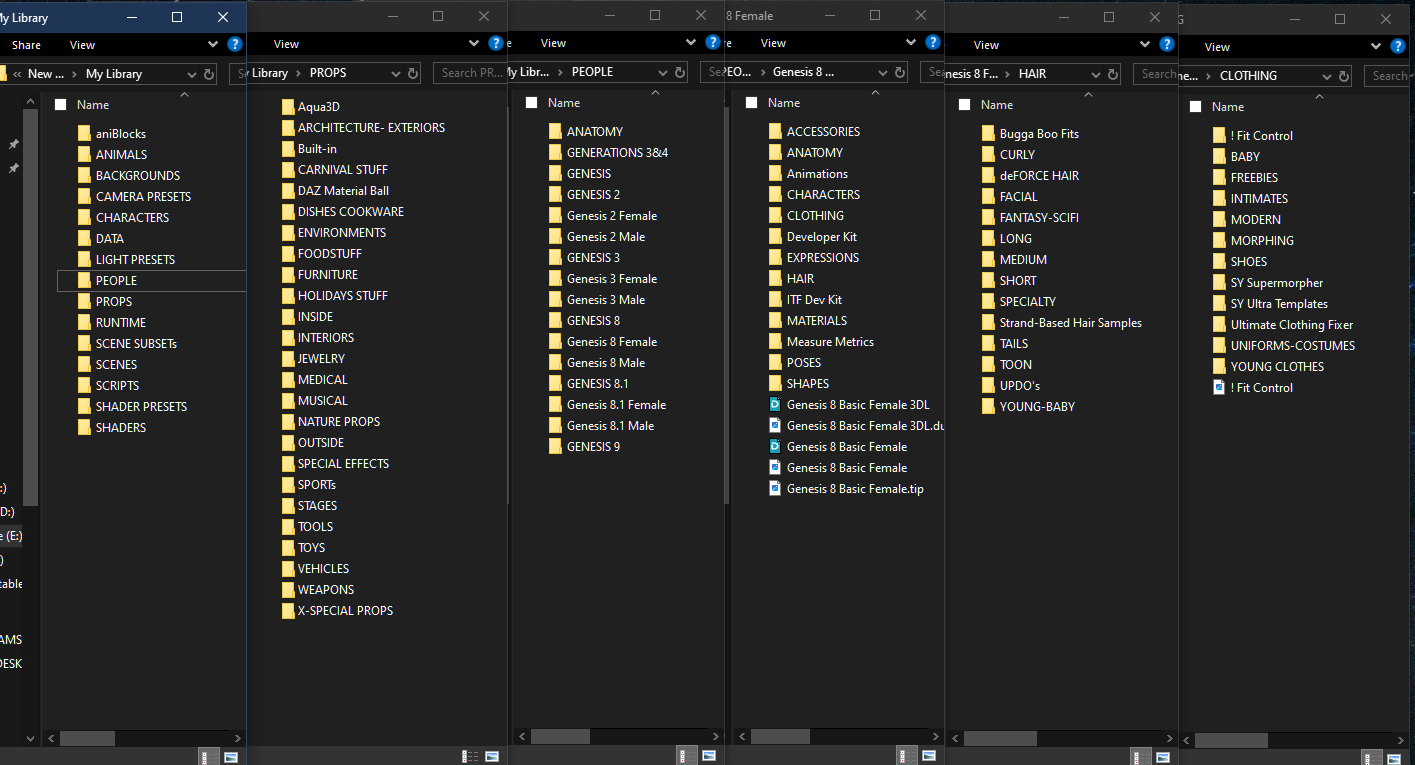Image resolution: width=1415 pixels, height=765 pixels.
Task: Open the View tab in HAIR window
Action: (987, 45)
